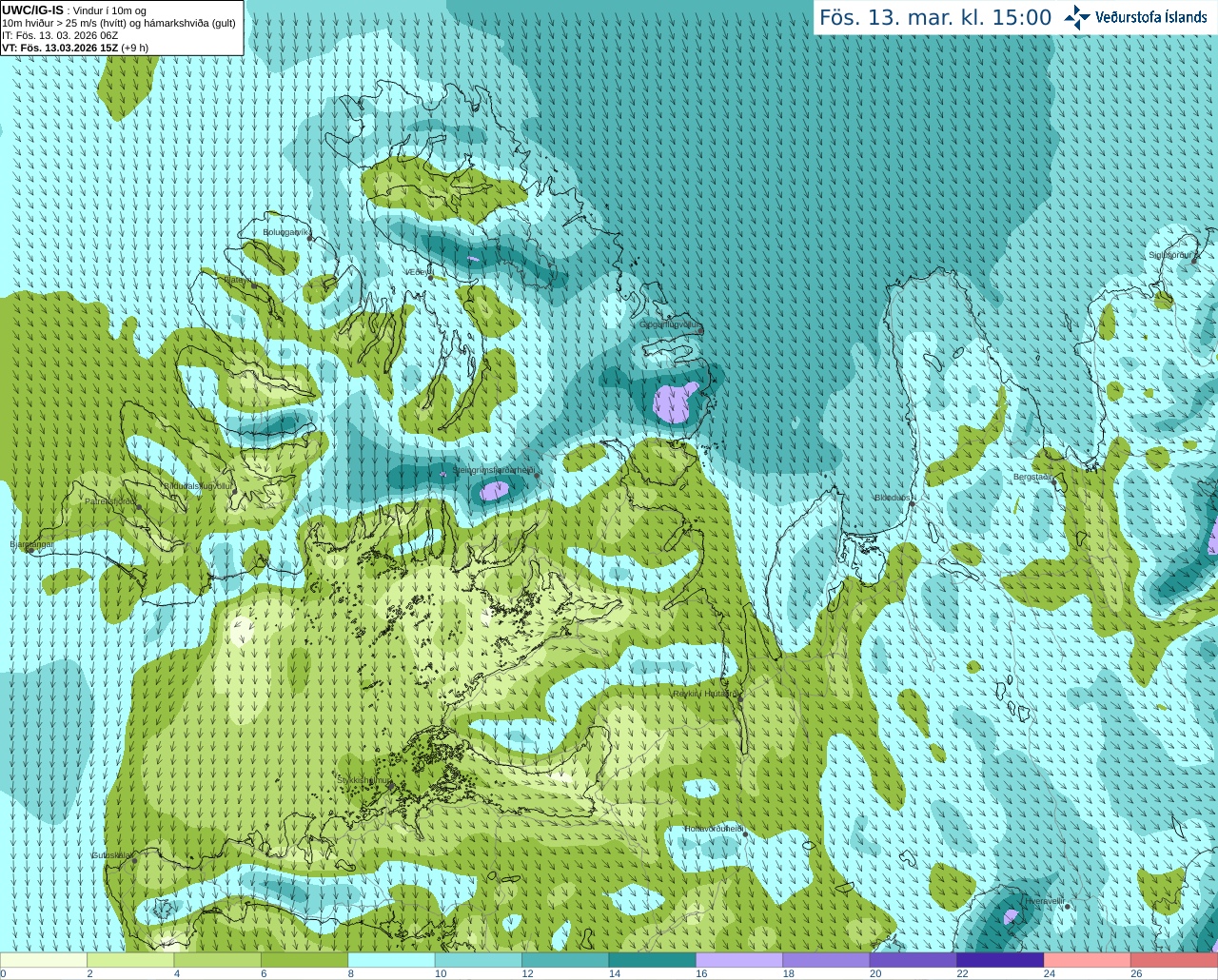Select the 4–6 m/s legend color swatch
This screenshot has width=1218, height=980.
tap(217, 960)
